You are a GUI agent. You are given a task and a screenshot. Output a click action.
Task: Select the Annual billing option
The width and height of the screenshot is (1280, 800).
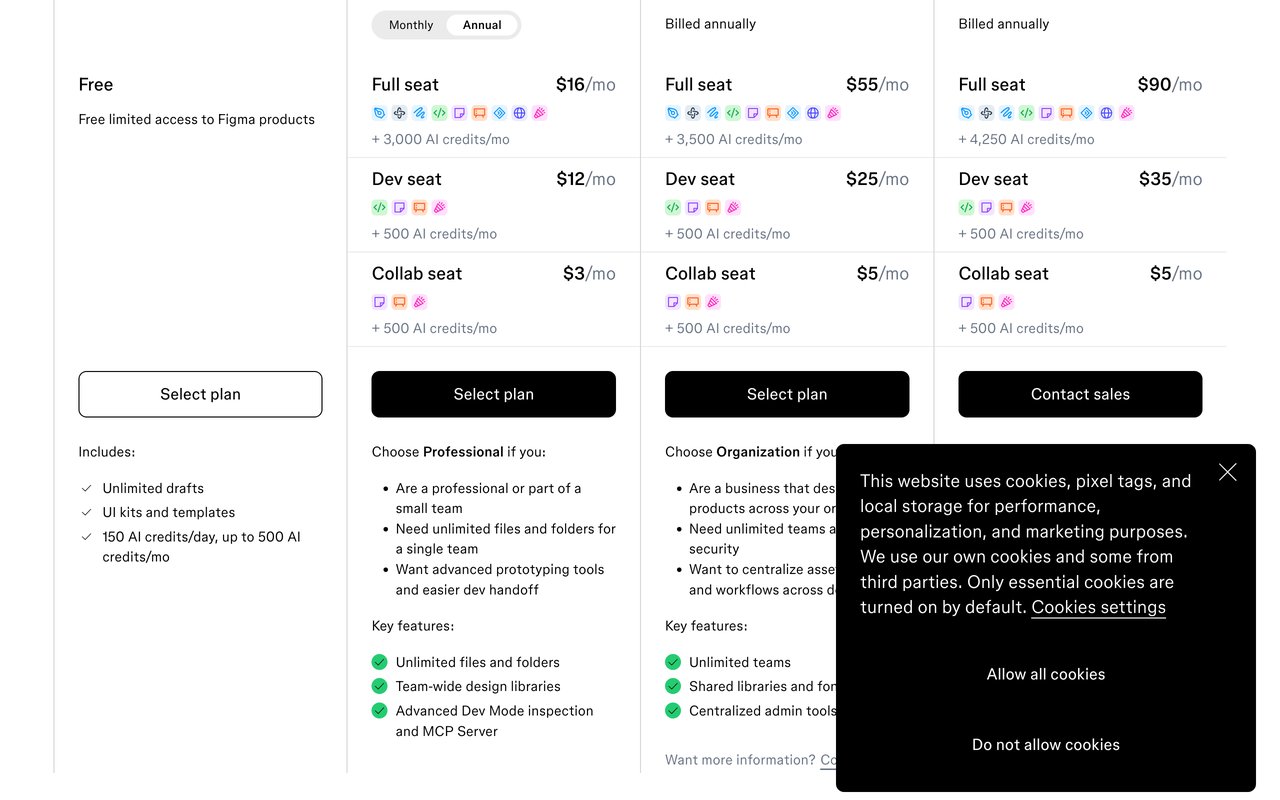[x=482, y=25]
